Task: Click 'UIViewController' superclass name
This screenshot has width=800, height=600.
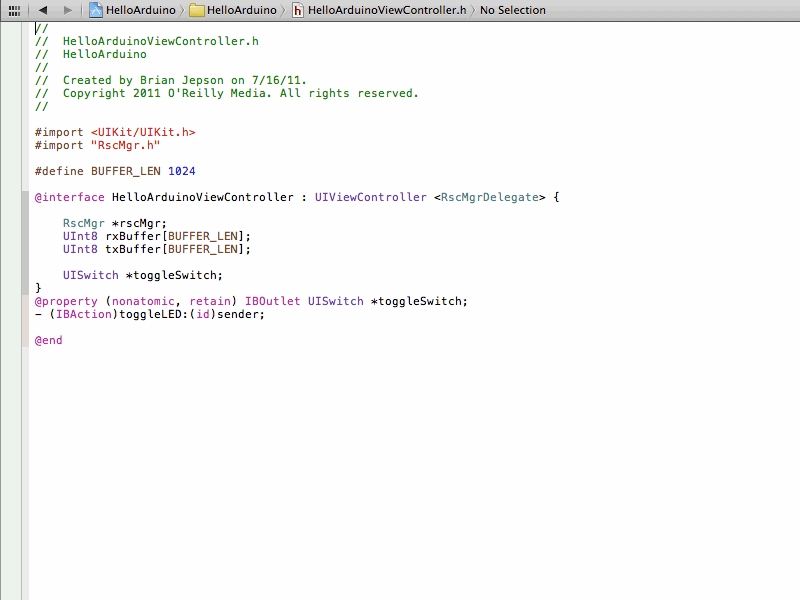Action: click(x=370, y=197)
